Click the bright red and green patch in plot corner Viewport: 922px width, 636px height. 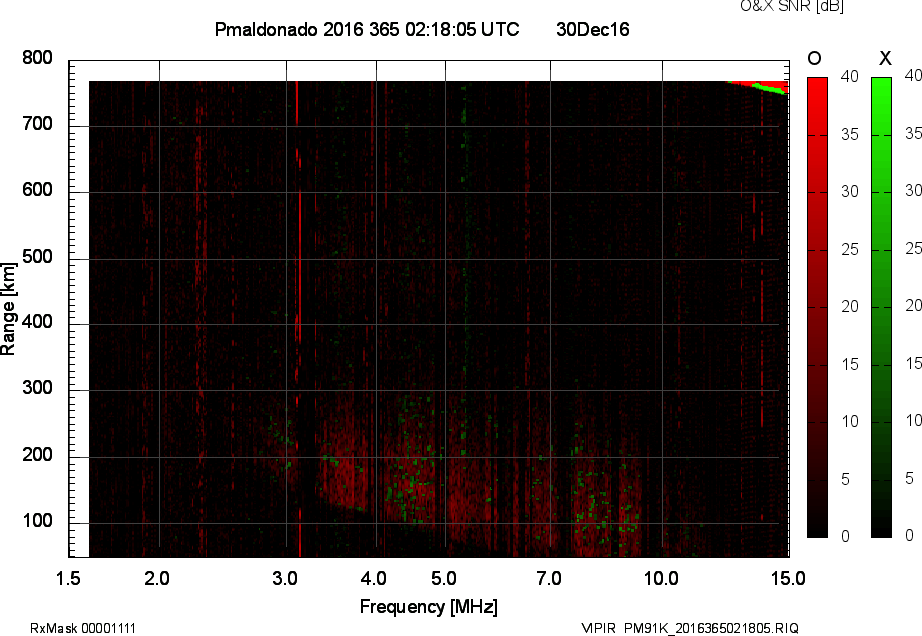(760, 87)
